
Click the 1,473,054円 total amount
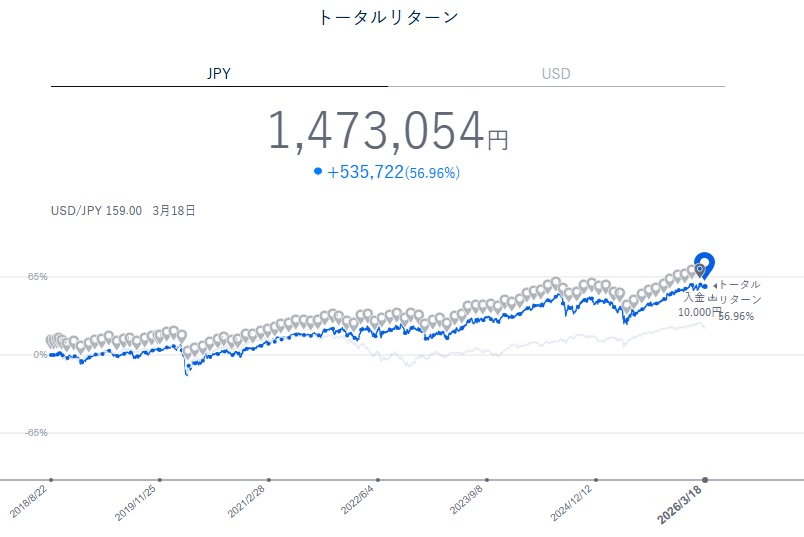387,131
